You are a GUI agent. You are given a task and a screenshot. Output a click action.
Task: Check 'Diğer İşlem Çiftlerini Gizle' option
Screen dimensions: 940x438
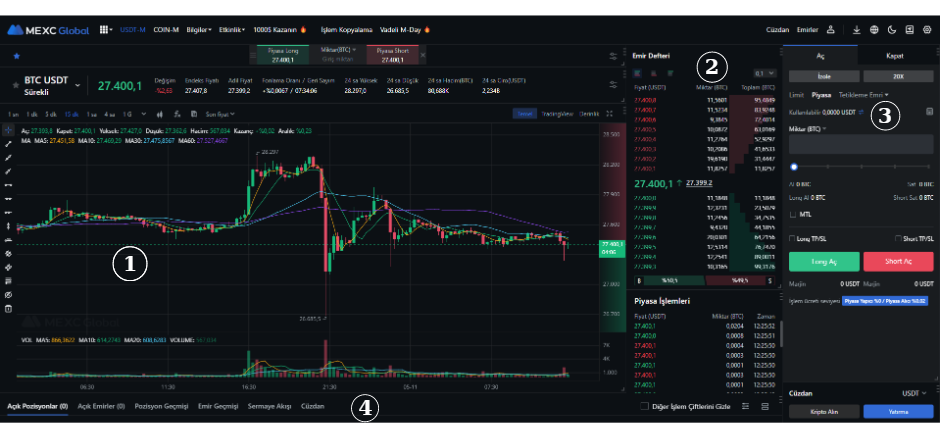click(644, 407)
